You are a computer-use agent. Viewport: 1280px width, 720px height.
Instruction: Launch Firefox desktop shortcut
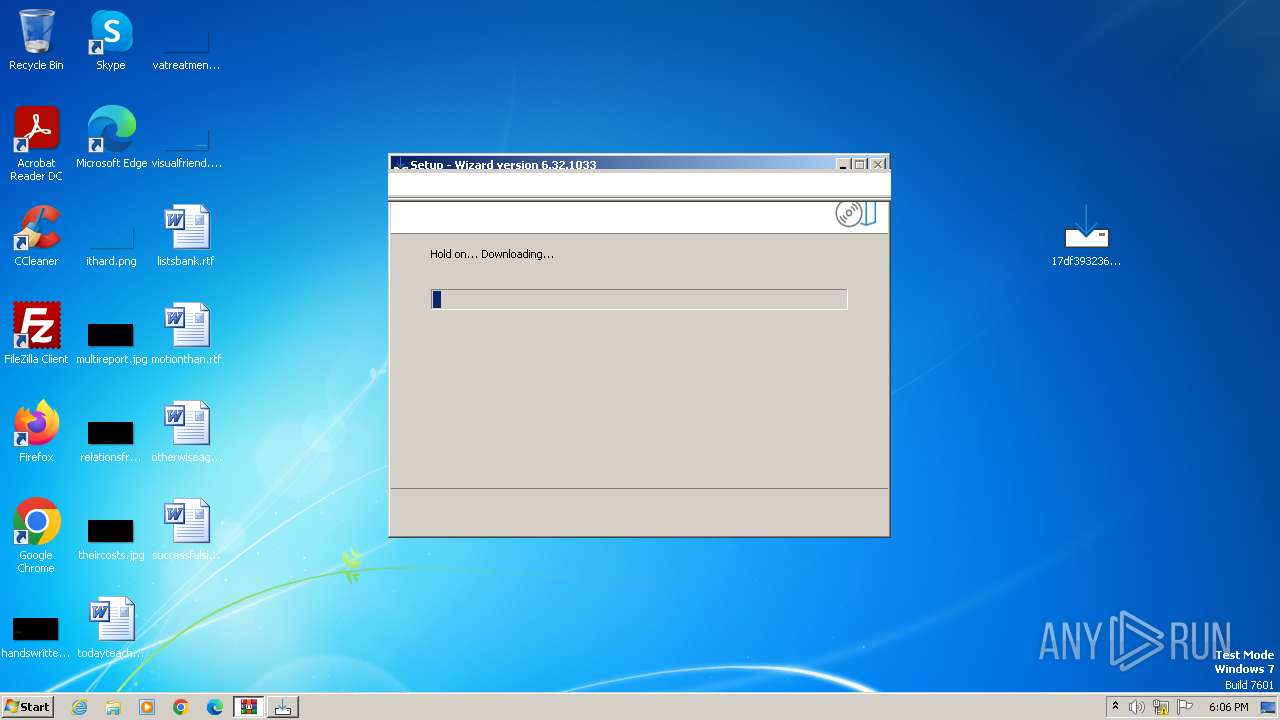click(x=36, y=432)
